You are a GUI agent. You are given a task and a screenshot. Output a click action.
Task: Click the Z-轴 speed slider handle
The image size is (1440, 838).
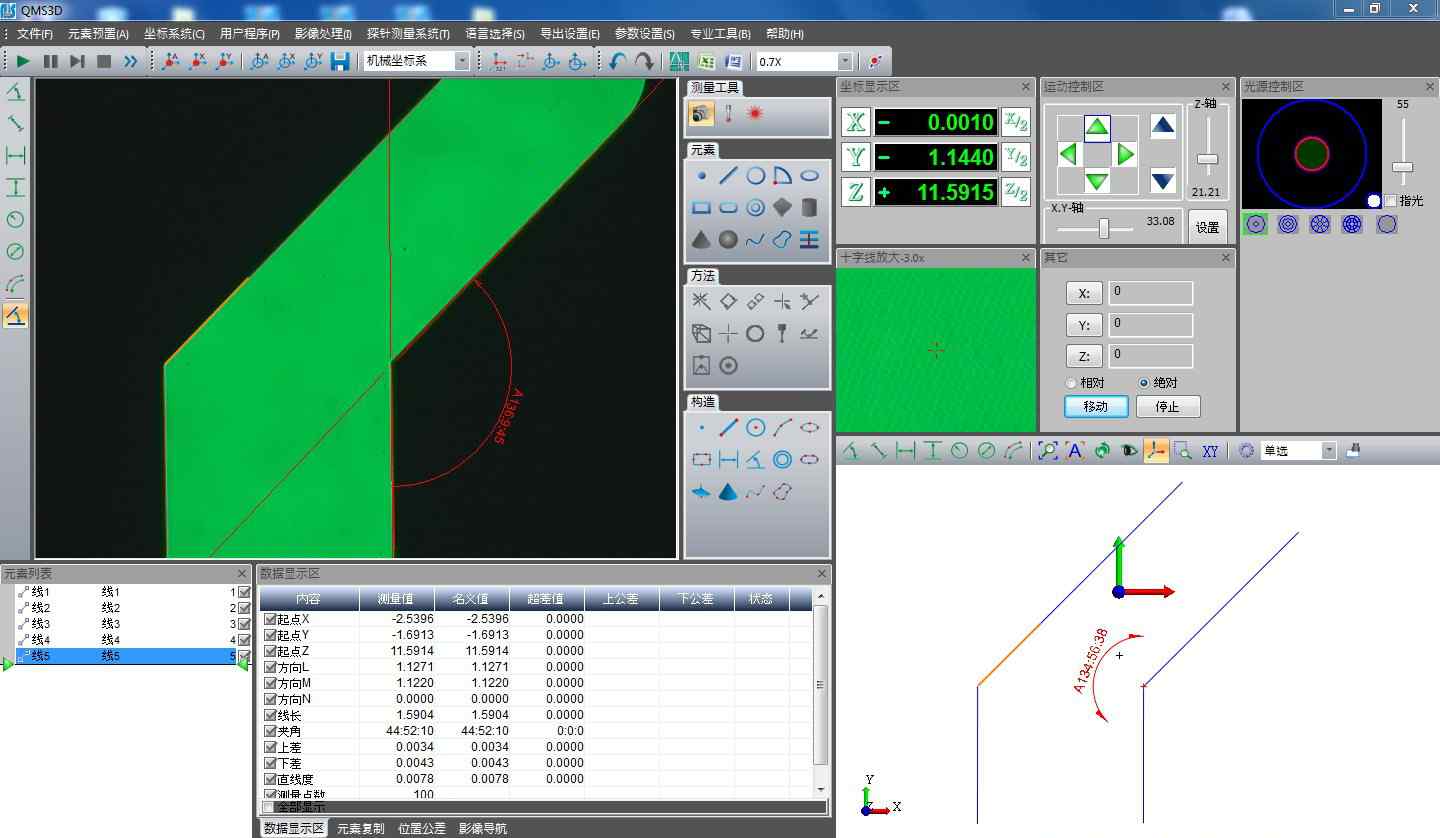point(1207,159)
